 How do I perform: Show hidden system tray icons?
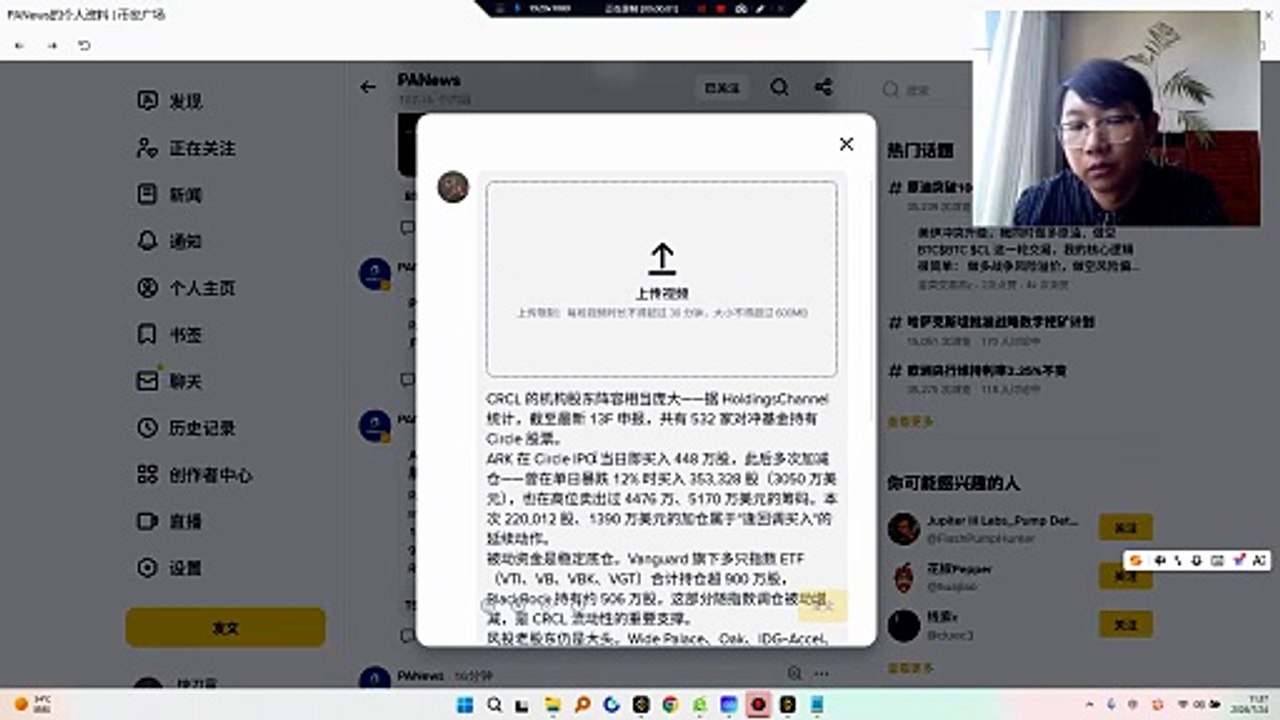point(1090,705)
